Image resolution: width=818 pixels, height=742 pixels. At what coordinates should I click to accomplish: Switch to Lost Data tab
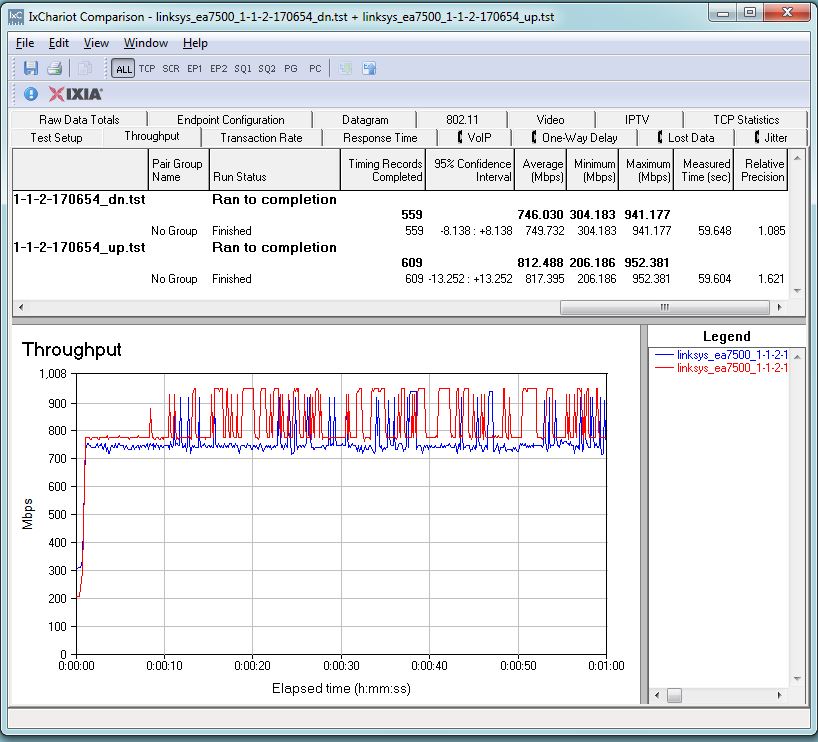[x=685, y=138]
